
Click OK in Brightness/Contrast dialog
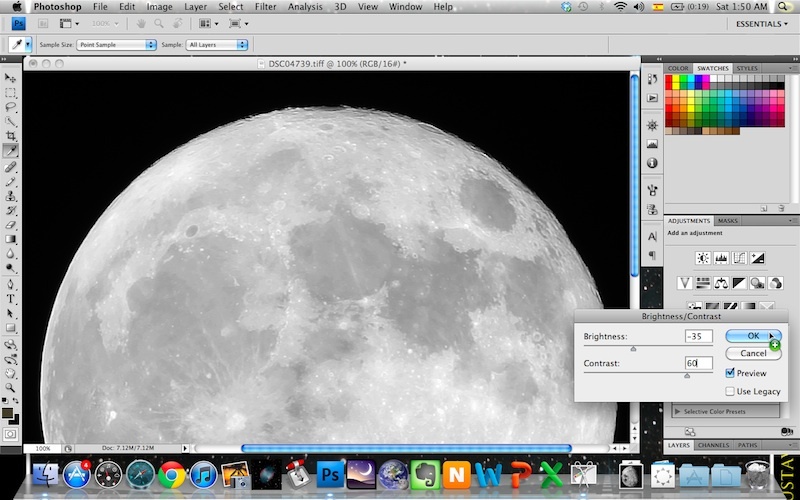[x=753, y=336]
